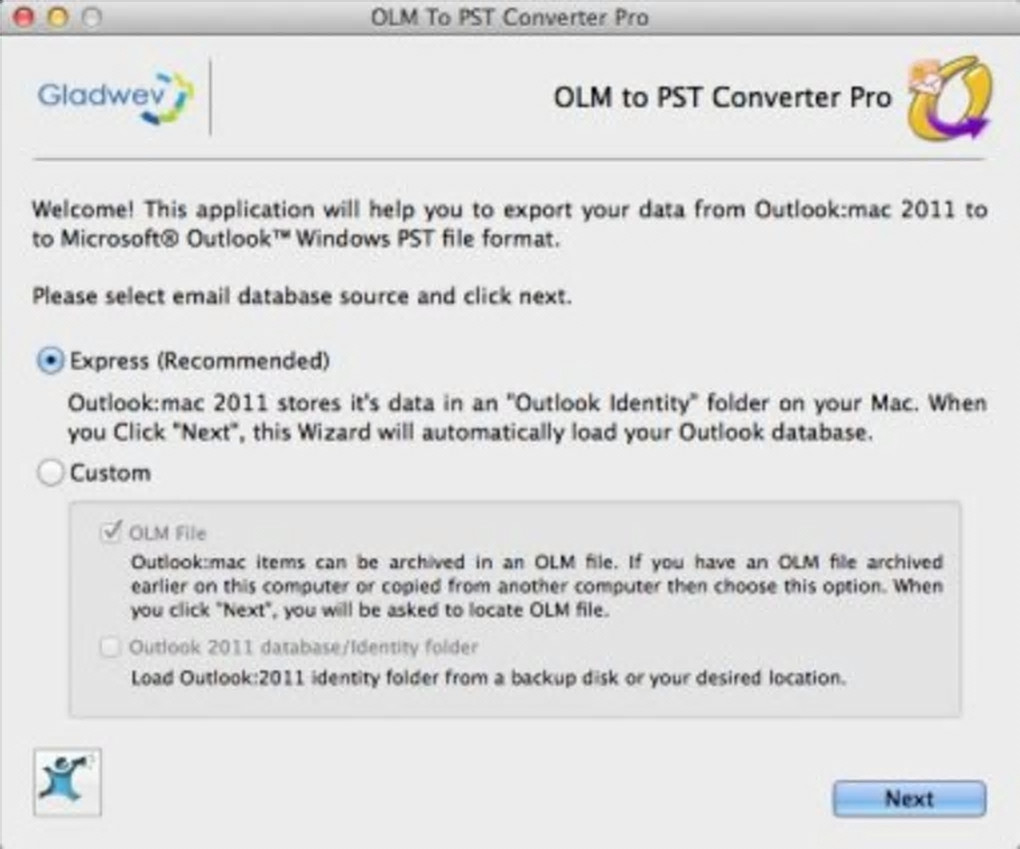Click the vertical divider beside Gladwev logo
1020x849 pixels.
click(x=210, y=97)
